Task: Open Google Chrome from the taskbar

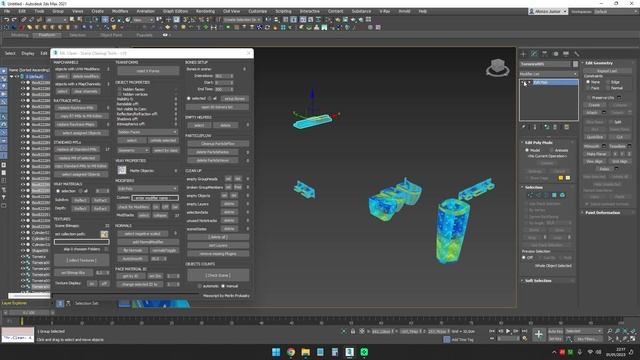Action: 291,352
